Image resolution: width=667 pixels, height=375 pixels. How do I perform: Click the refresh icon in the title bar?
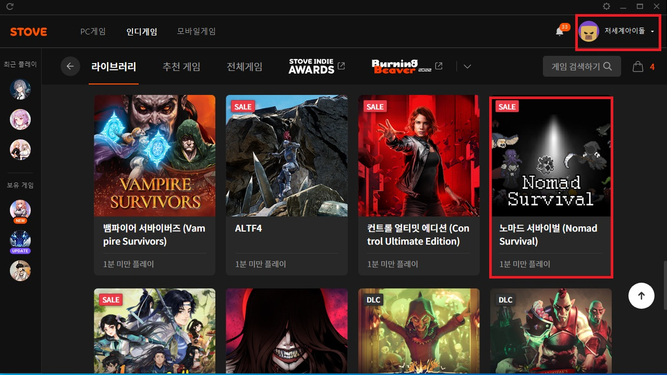pos(10,6)
